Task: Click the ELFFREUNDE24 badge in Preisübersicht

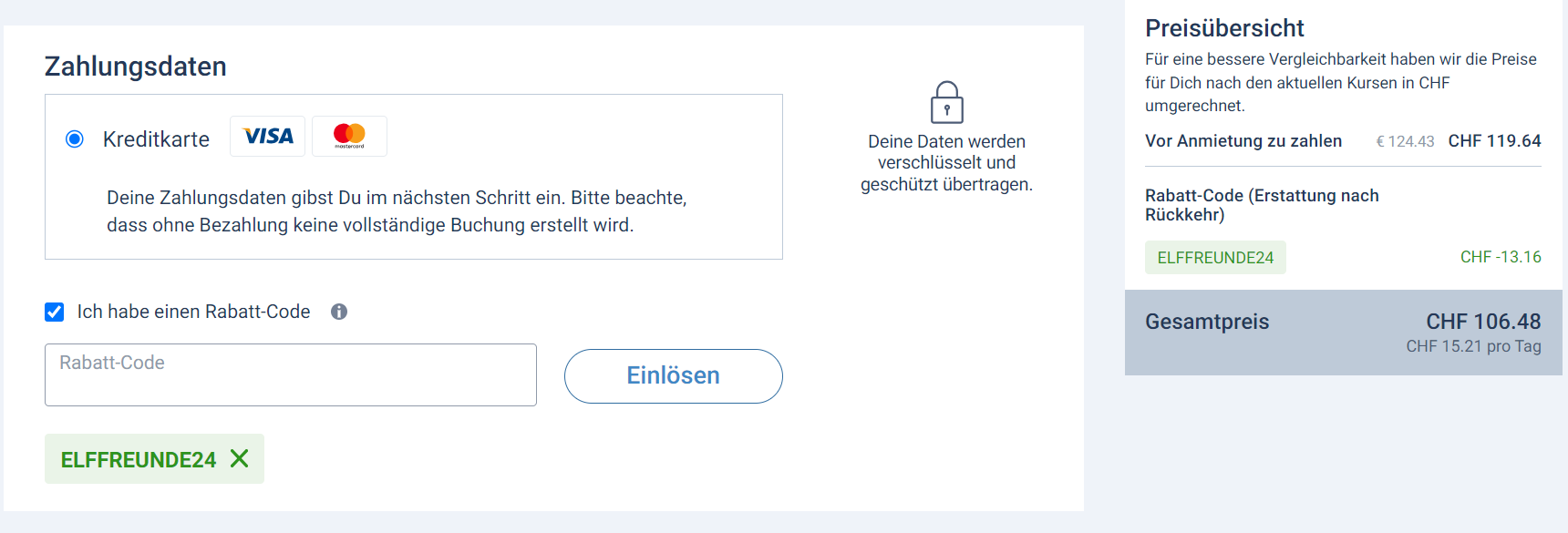Action: (1215, 258)
